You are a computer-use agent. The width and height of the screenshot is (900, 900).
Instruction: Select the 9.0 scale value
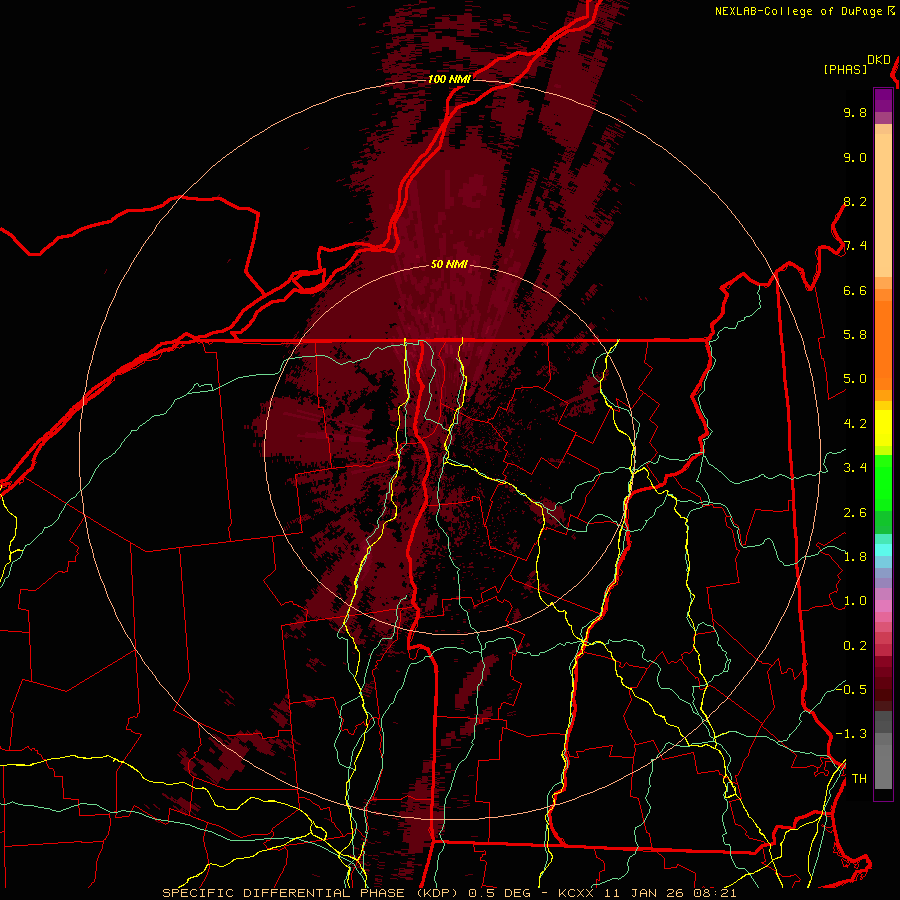click(855, 157)
